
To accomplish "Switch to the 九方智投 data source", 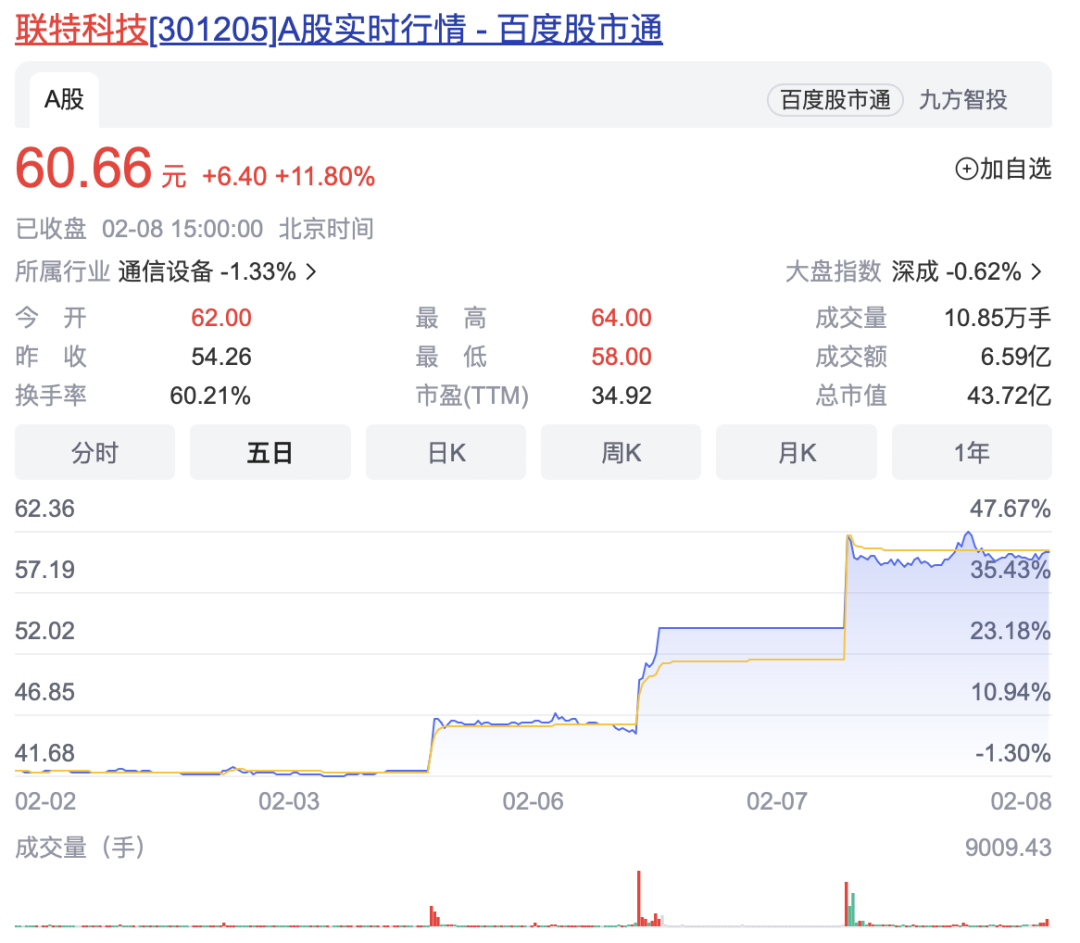I will pyautogui.click(x=963, y=100).
